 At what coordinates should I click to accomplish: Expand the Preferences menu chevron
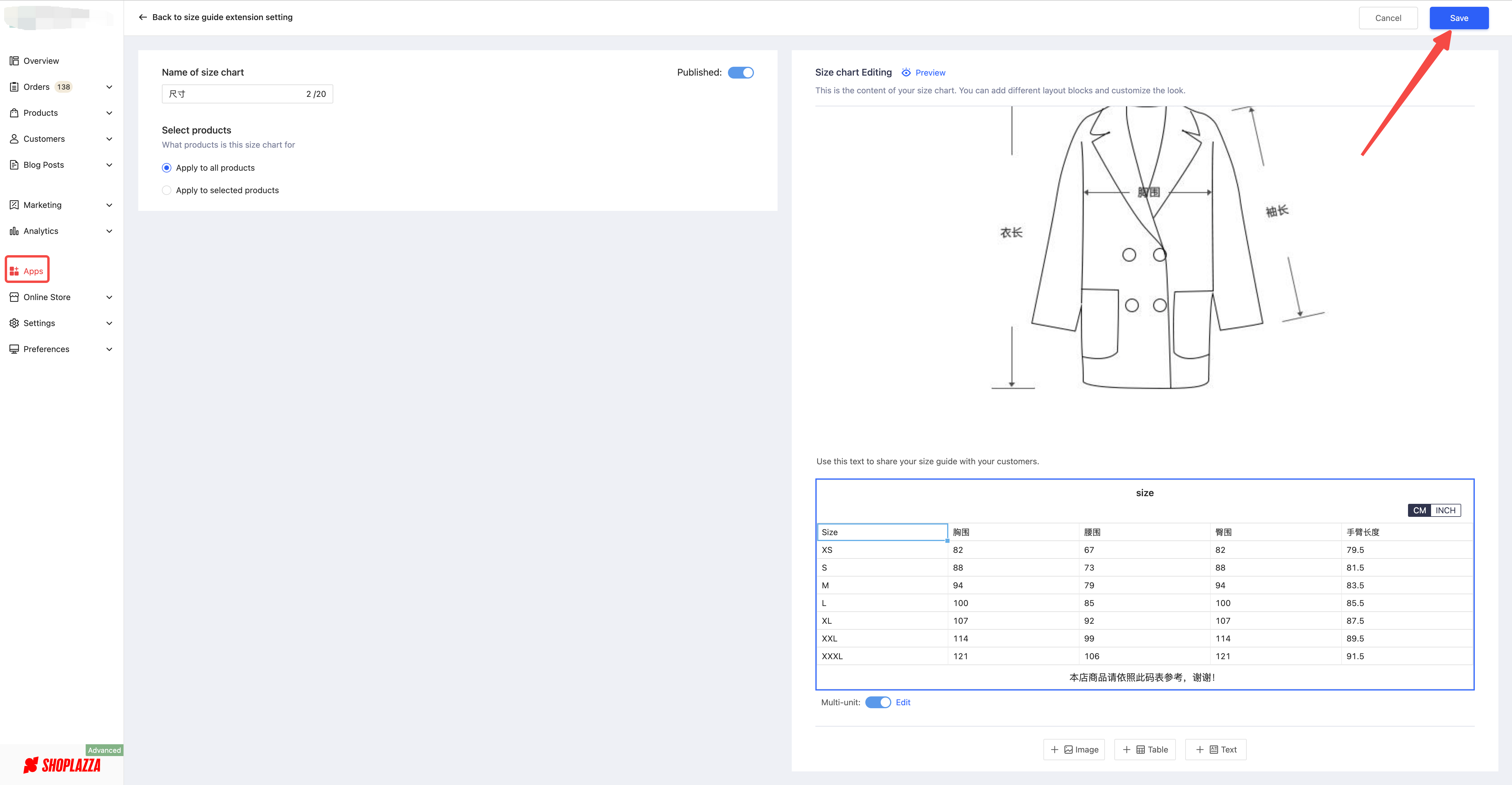pos(109,349)
